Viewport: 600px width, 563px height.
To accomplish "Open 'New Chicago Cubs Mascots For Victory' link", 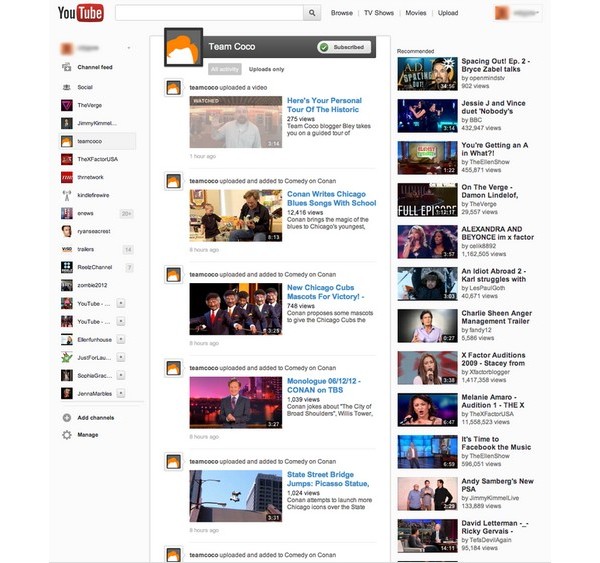I will coord(326,292).
